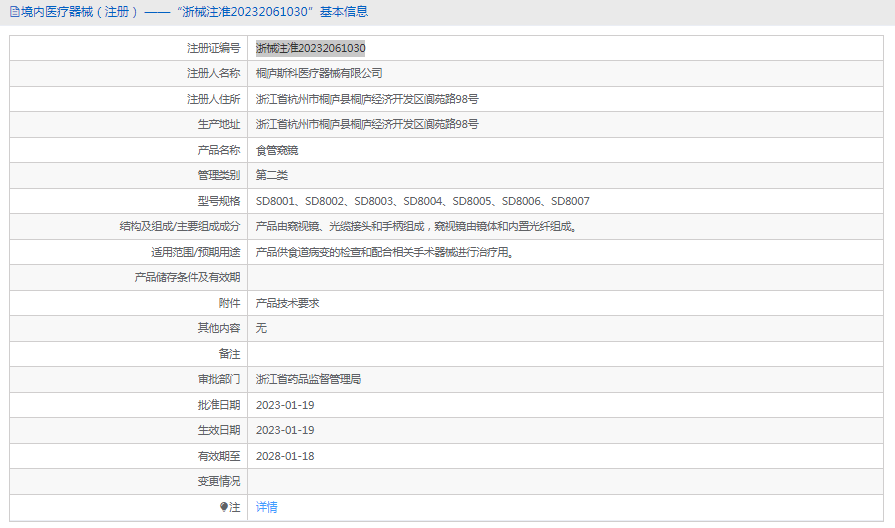
Task: Click the 生效日期 label
Action: tap(219, 430)
